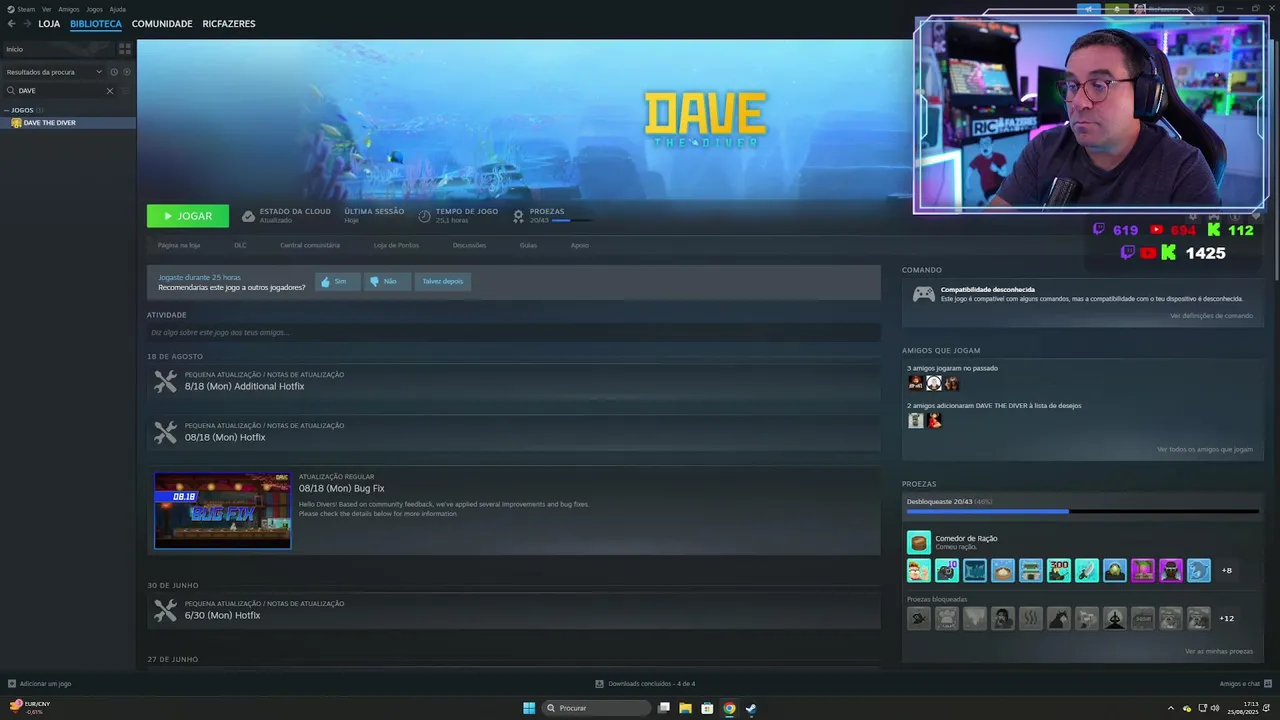Screen dimensions: 1280x720
Task: Open advanced filter icon beside search
Action: 127,91
